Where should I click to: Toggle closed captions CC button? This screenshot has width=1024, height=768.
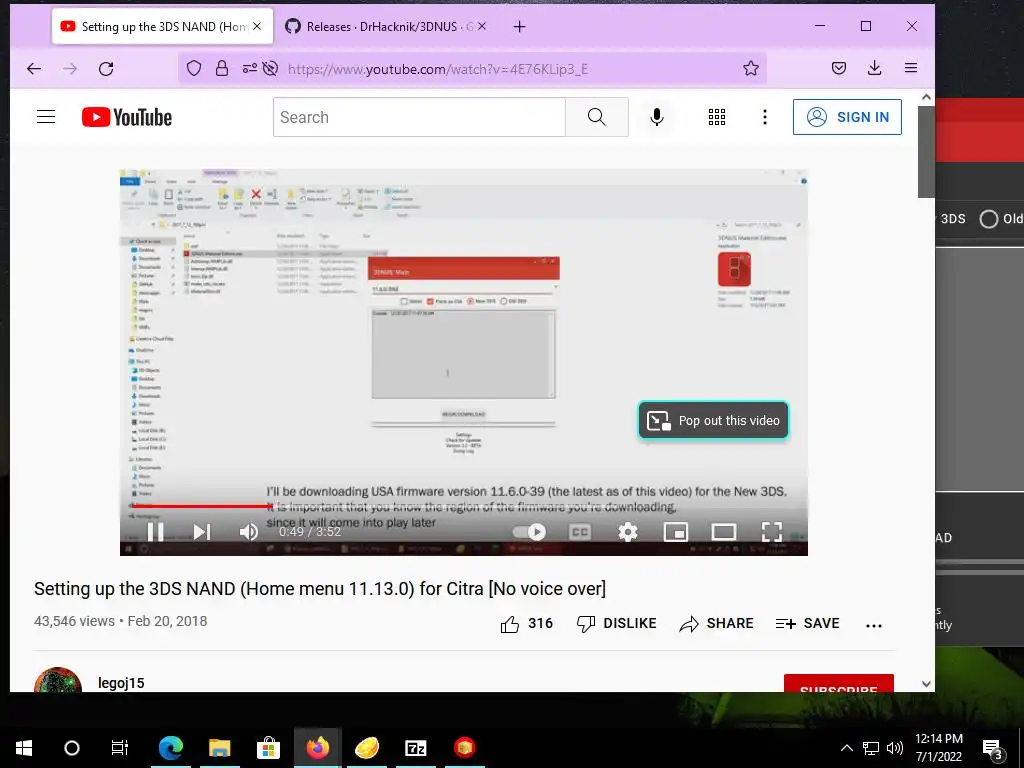[580, 532]
